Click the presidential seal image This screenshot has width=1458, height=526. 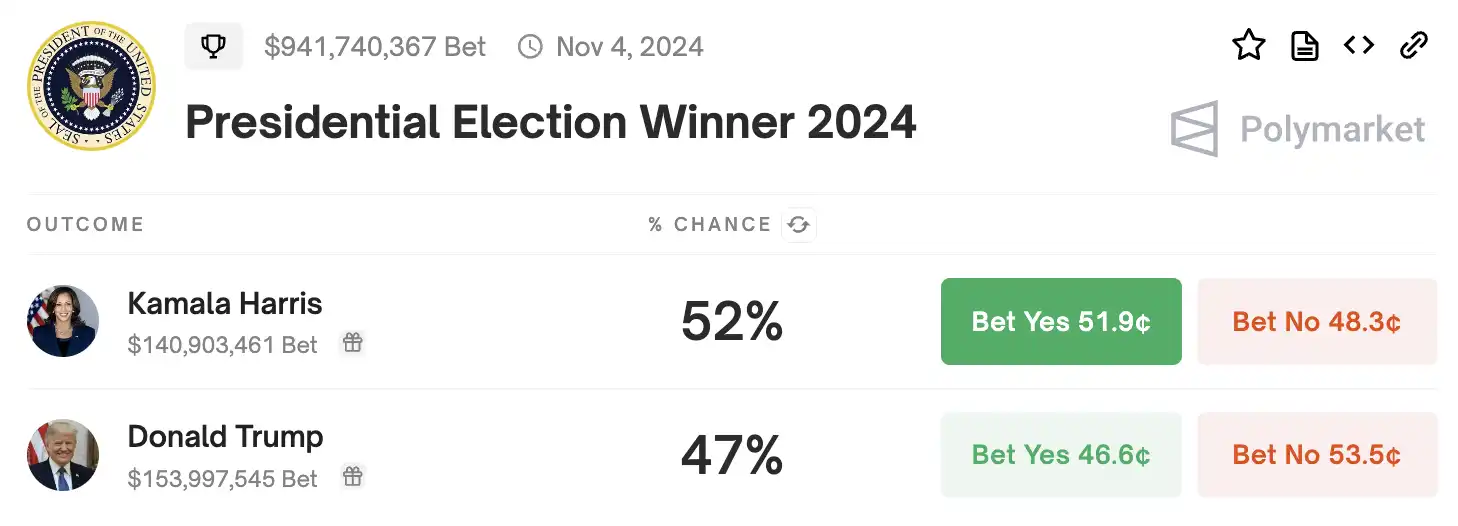click(x=92, y=86)
